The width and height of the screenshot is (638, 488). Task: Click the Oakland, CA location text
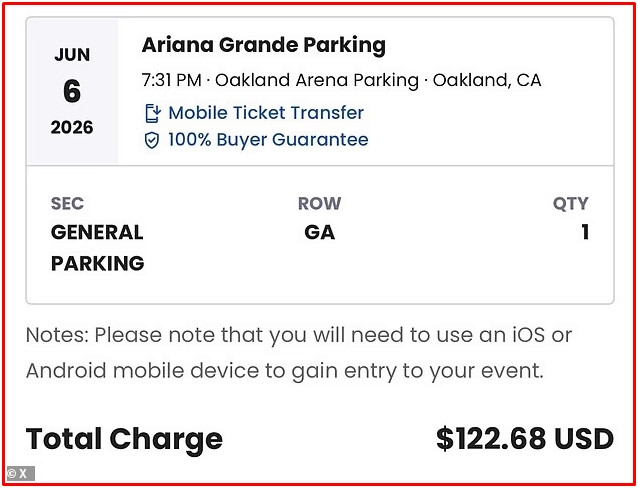pos(487,80)
